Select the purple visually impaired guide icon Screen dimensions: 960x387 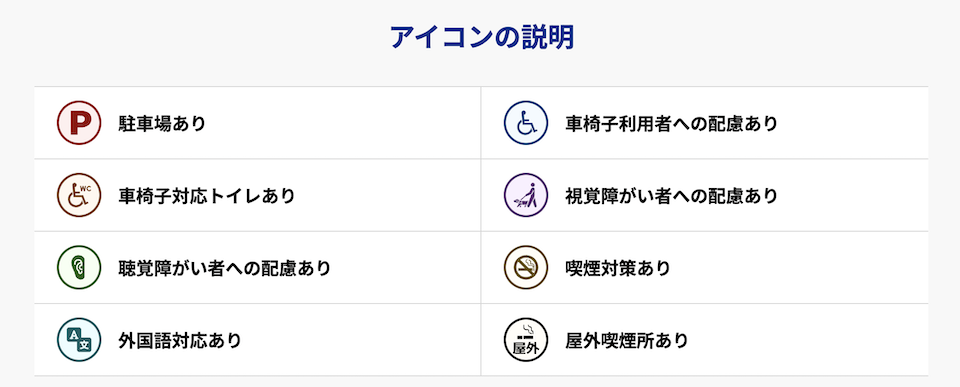(525, 195)
